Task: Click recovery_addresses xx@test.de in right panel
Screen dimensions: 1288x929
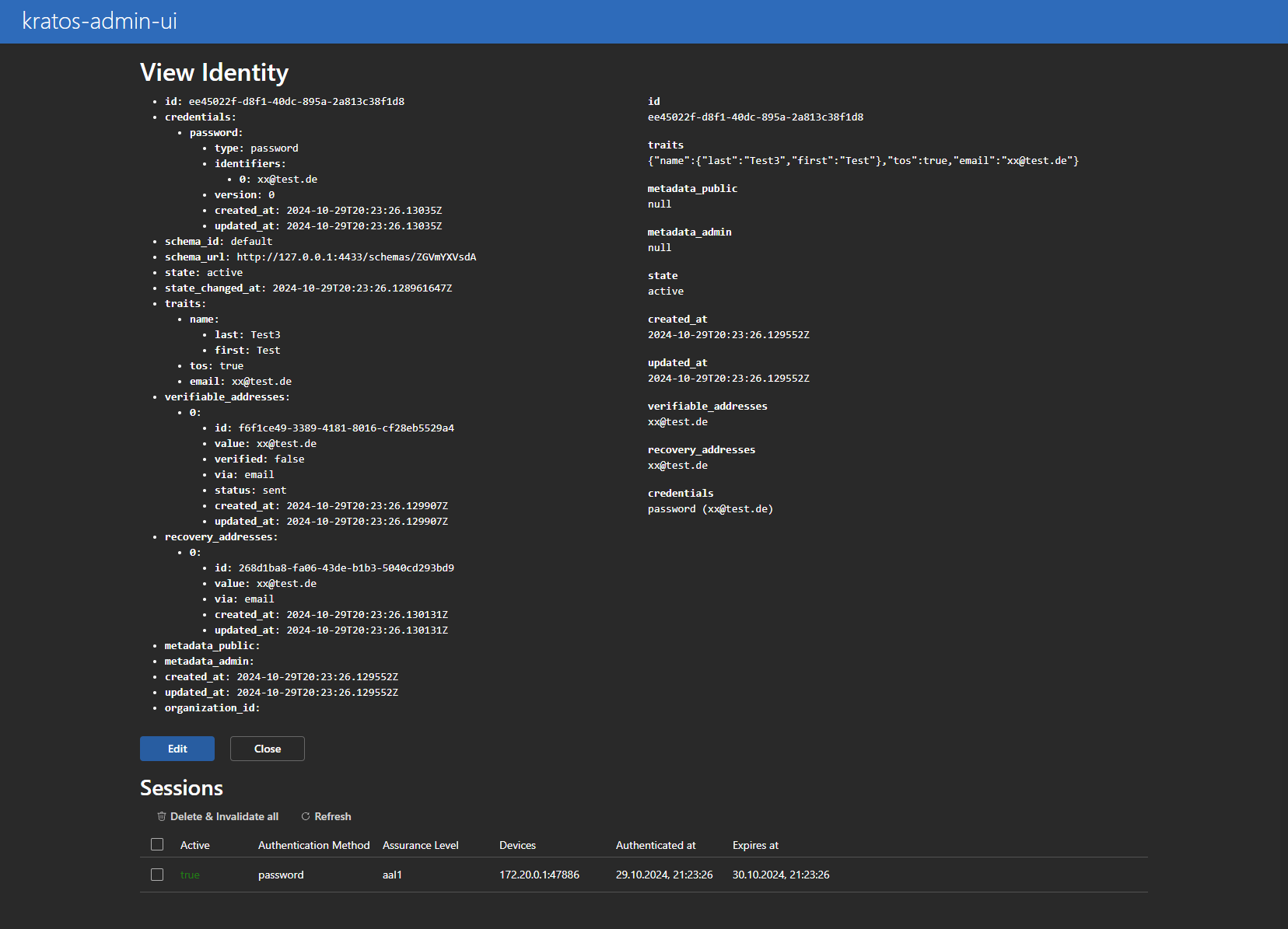Action: [677, 466]
